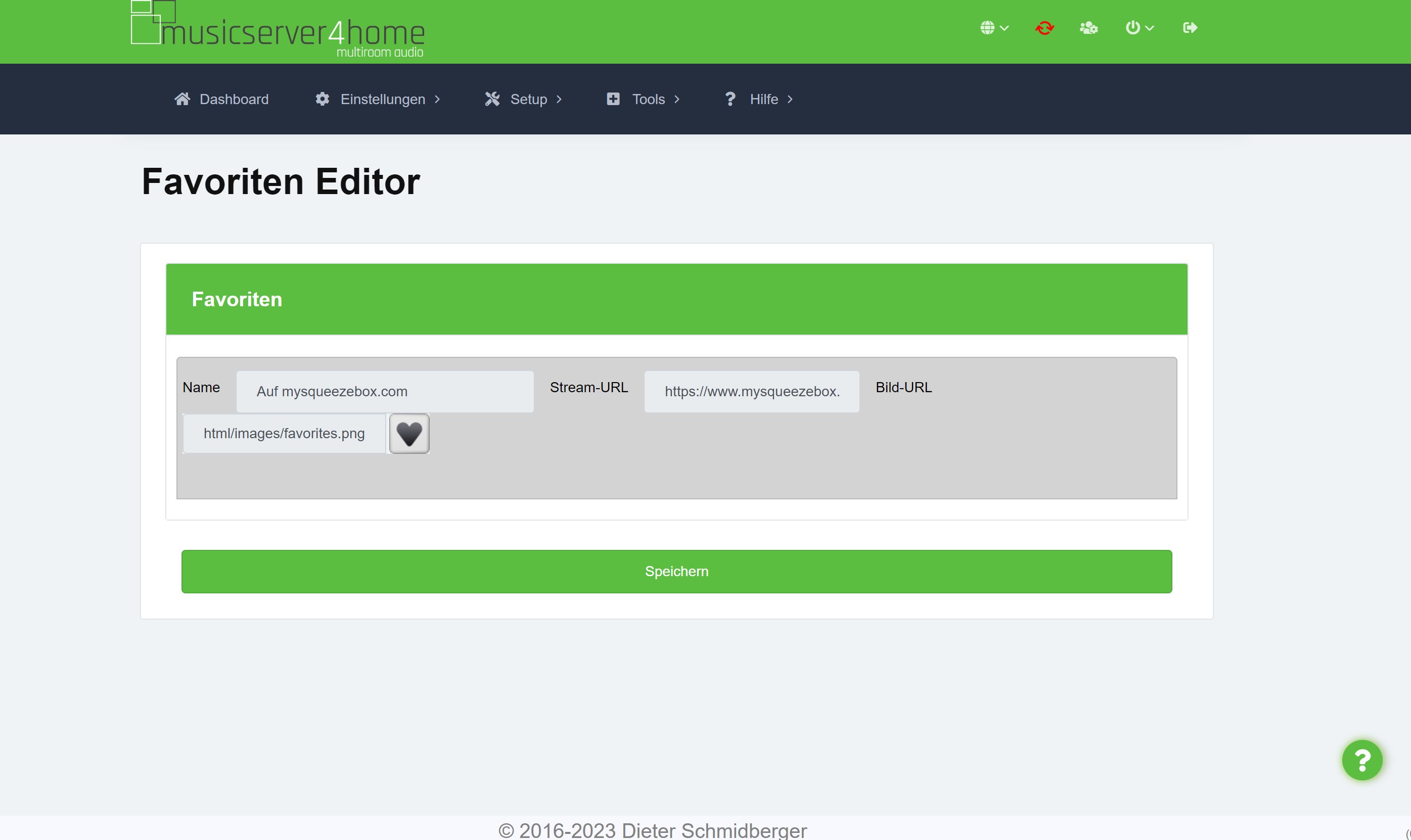Open the user management gear icon
This screenshot has height=840, width=1411.
(1088, 28)
